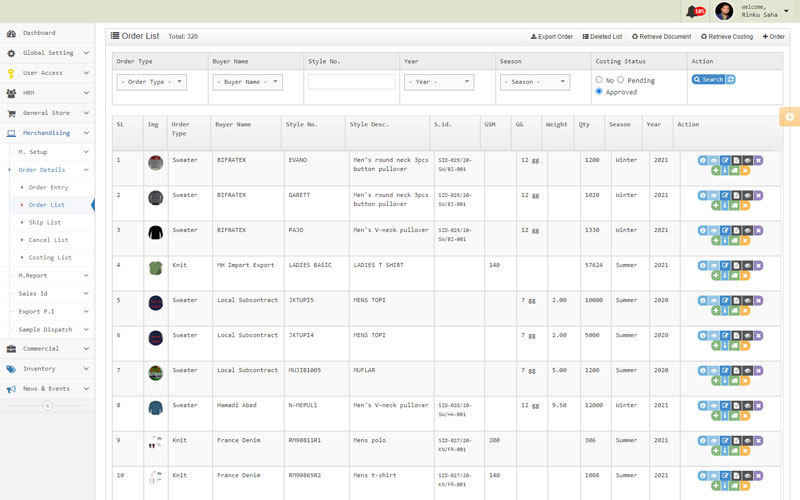Expand Sample Dispatch submenu
The height and width of the screenshot is (500, 800).
pyautogui.click(x=52, y=330)
